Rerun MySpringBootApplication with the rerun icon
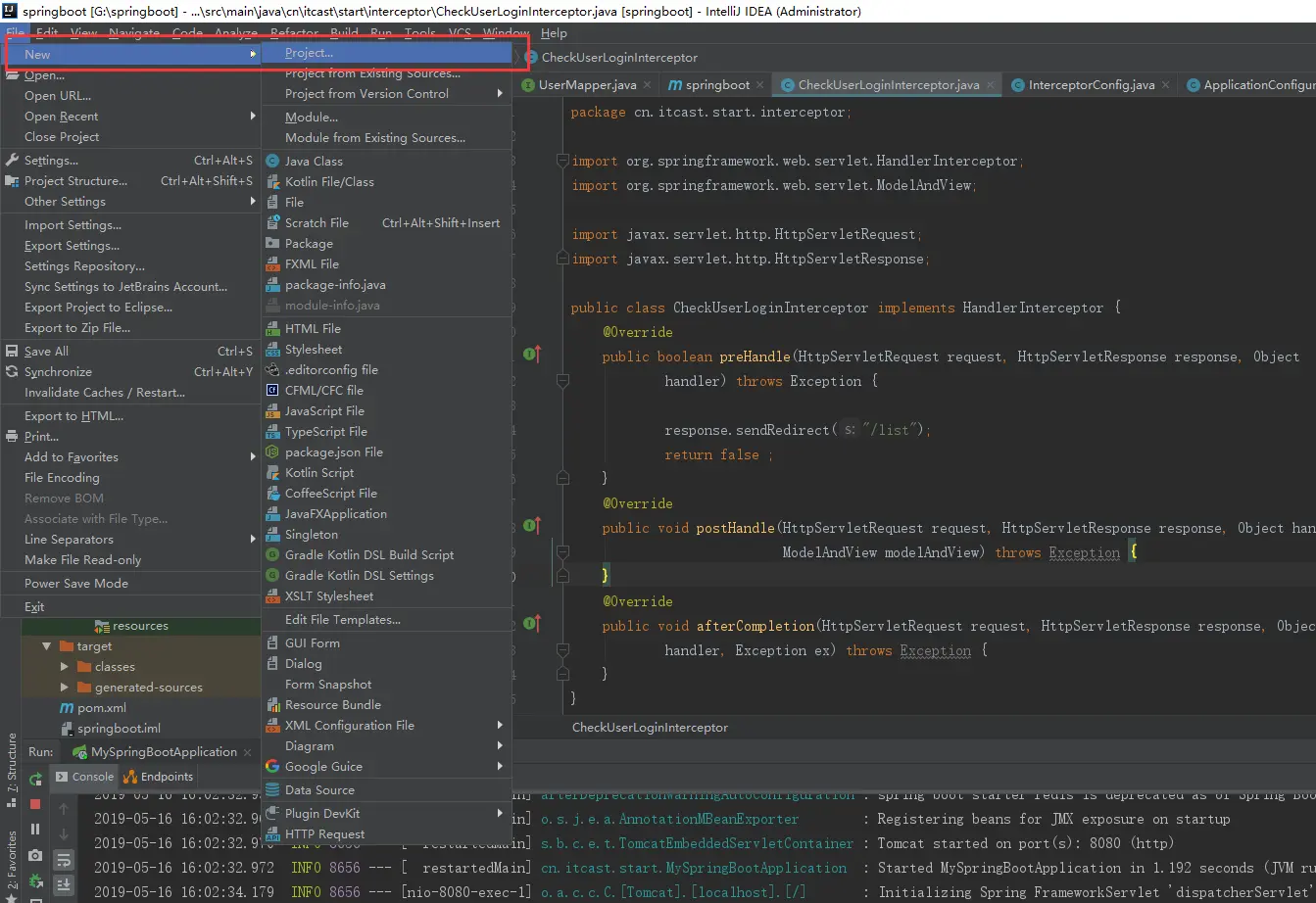This screenshot has height=903, width=1316. tap(35, 780)
